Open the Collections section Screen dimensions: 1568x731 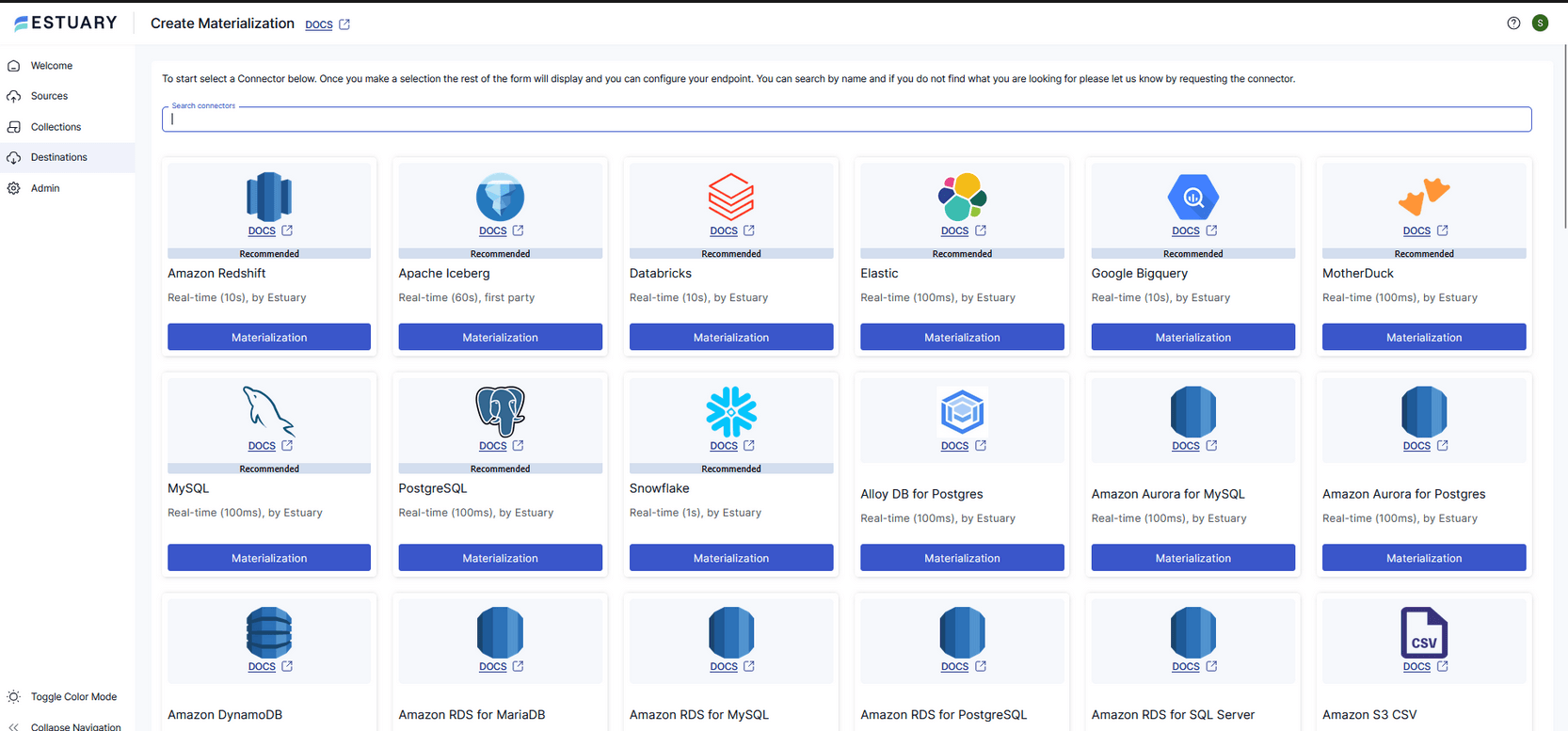pos(67,127)
